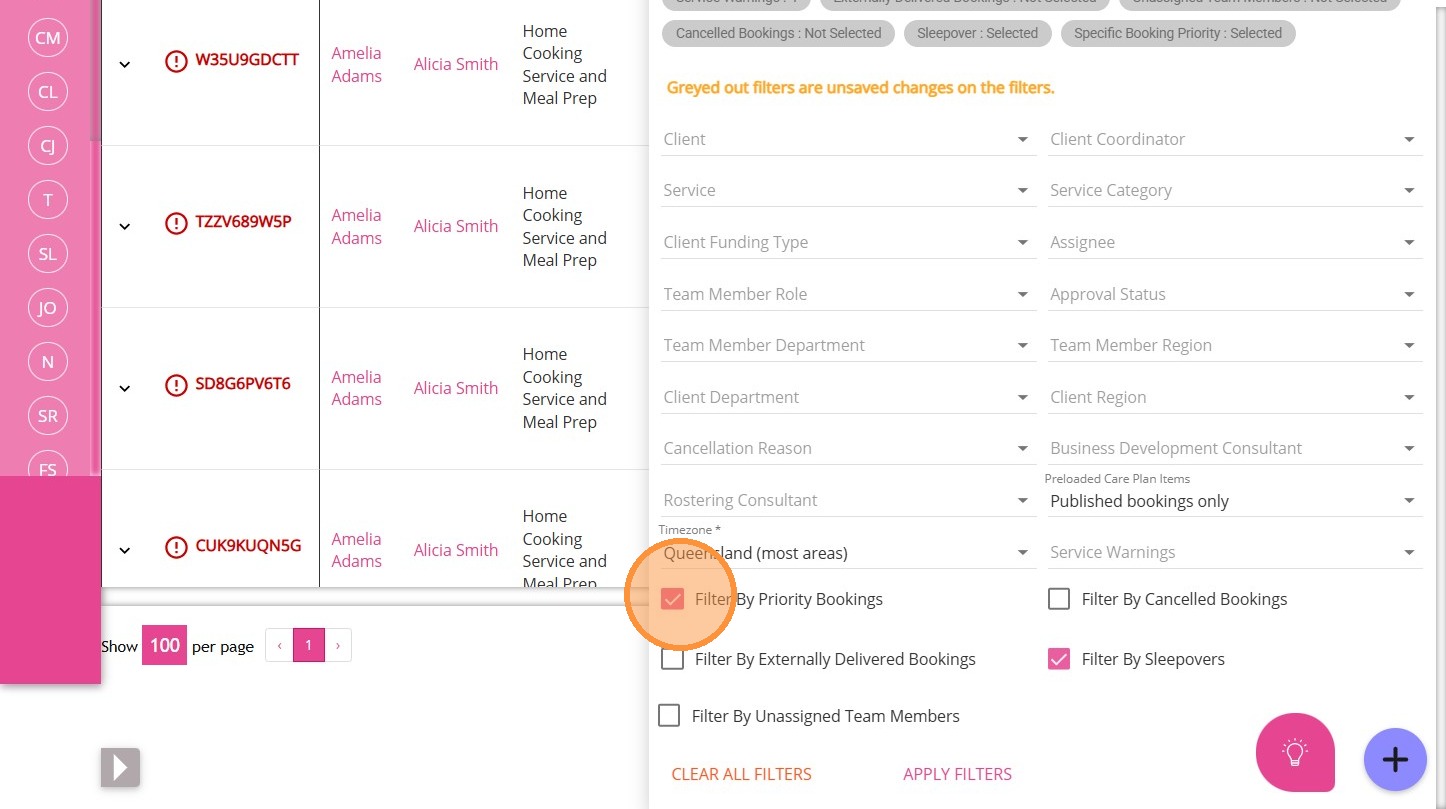Click the warning icon beside TZZV689W5P
Viewport: 1446px width, 809px height.
(x=176, y=224)
